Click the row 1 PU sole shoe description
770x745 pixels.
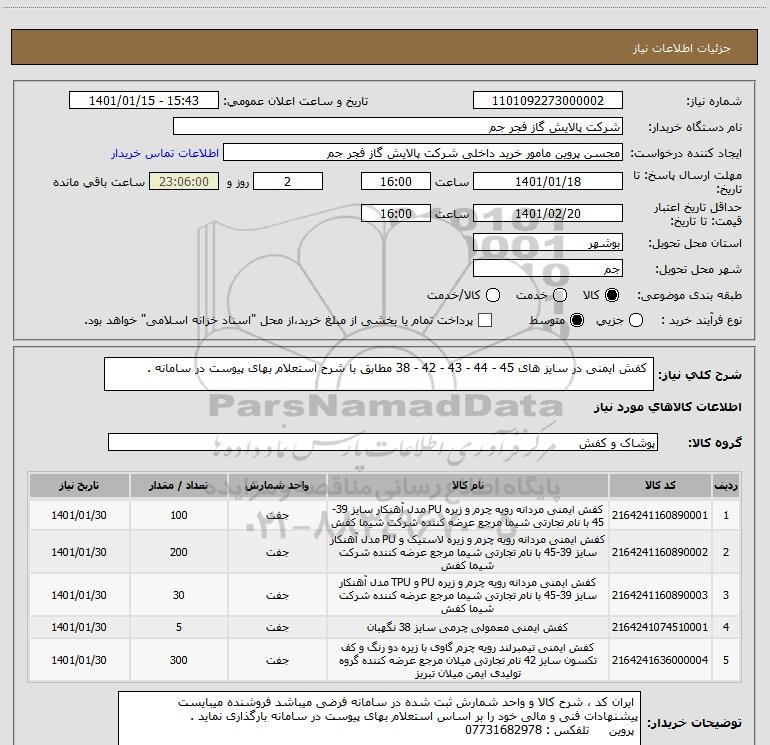[468, 515]
